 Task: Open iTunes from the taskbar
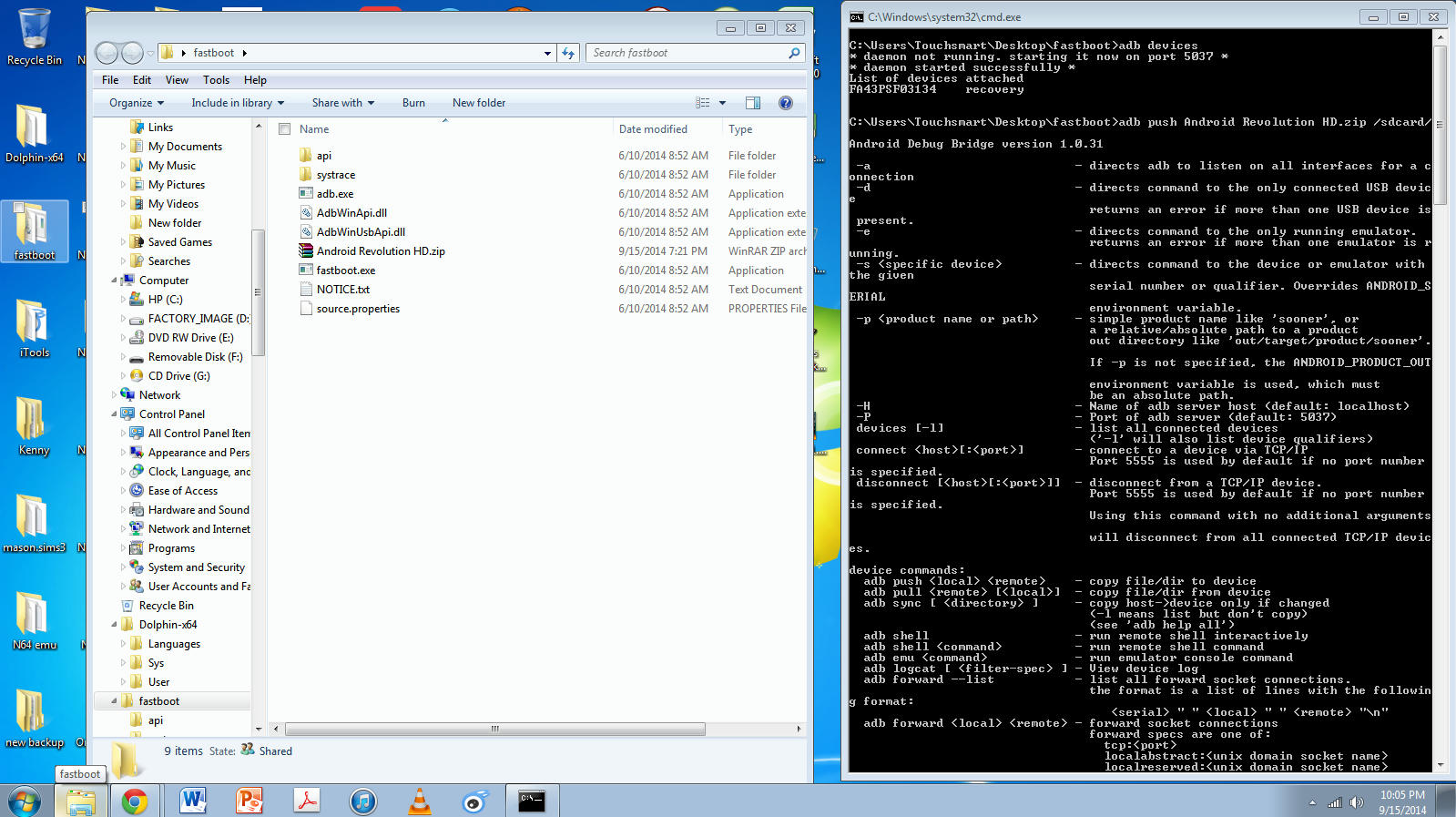point(362,802)
